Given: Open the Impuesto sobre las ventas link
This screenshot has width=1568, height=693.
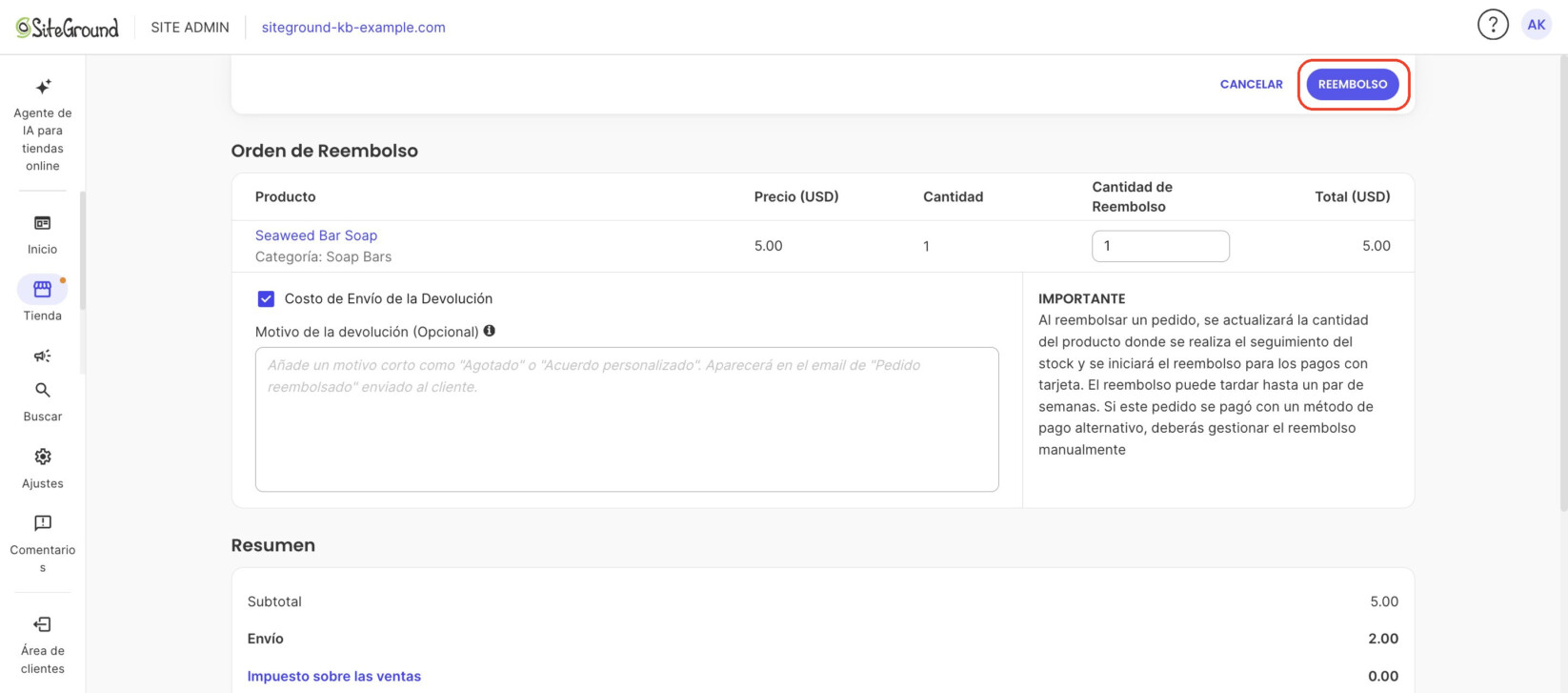Looking at the screenshot, I should (334, 676).
